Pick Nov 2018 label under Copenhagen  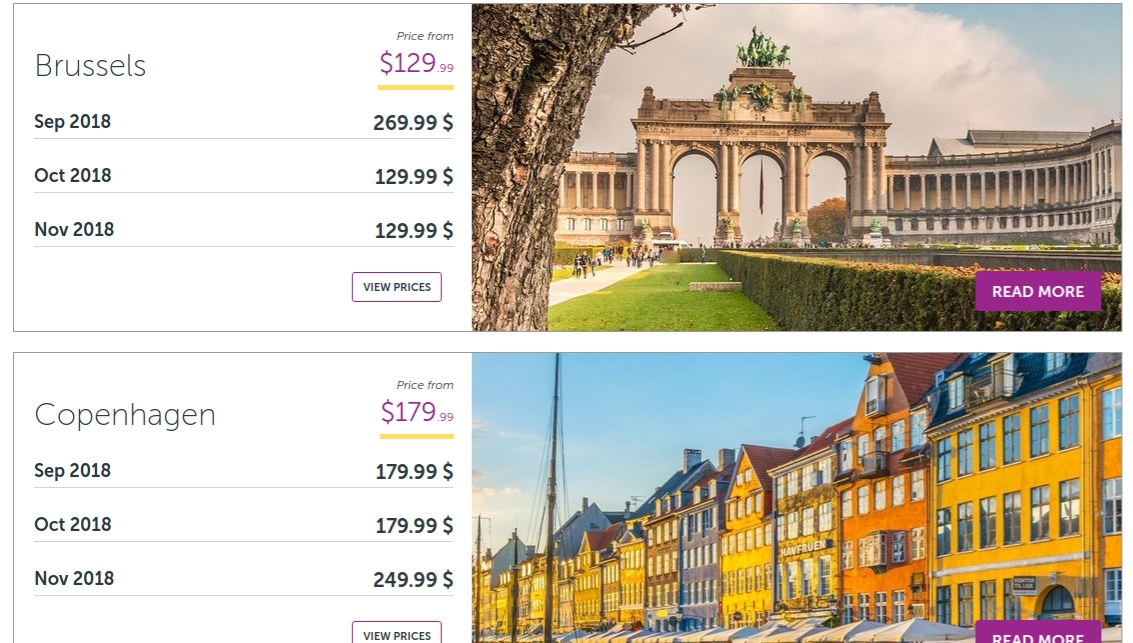pos(74,579)
